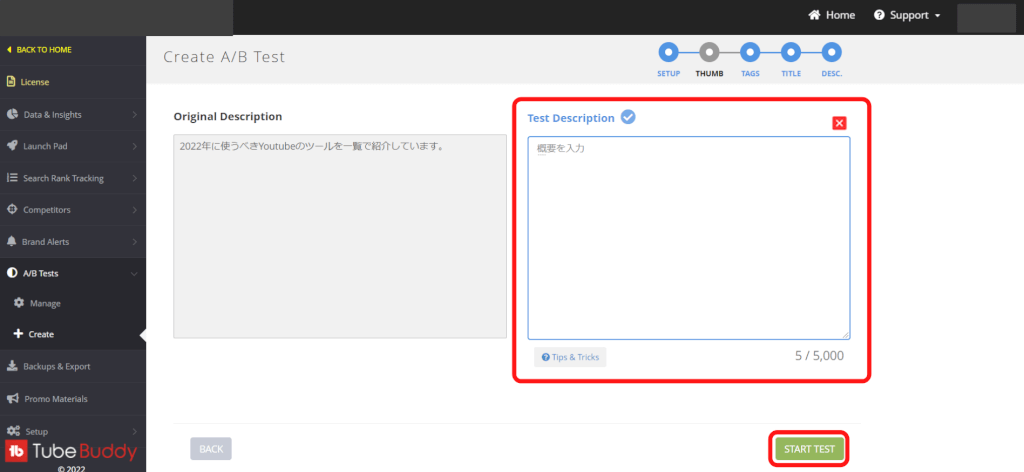
Task: Click the A/B Tests half-circle icon
Action: [12, 273]
